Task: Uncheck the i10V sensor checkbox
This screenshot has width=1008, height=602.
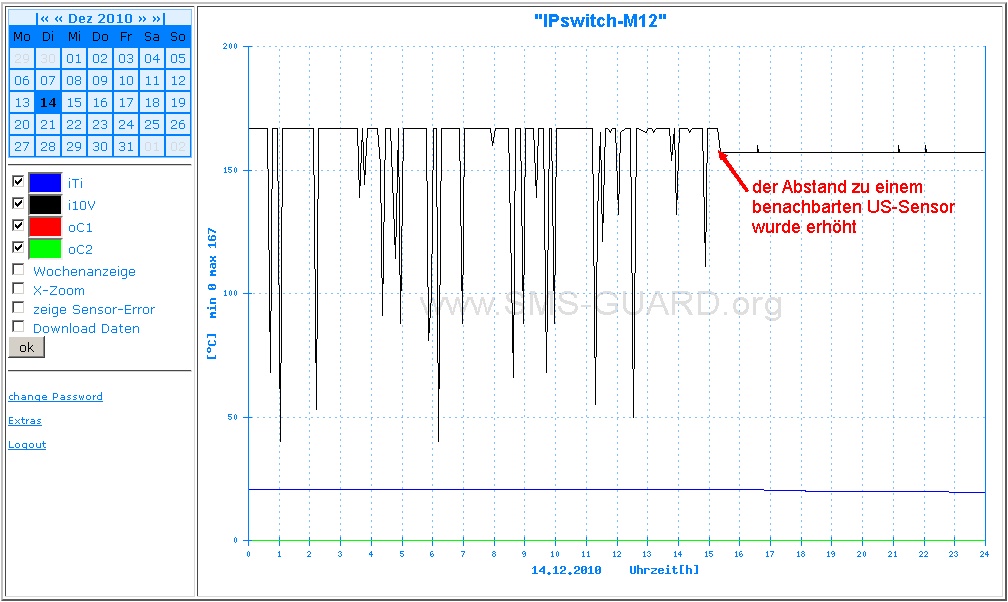Action: tap(18, 203)
